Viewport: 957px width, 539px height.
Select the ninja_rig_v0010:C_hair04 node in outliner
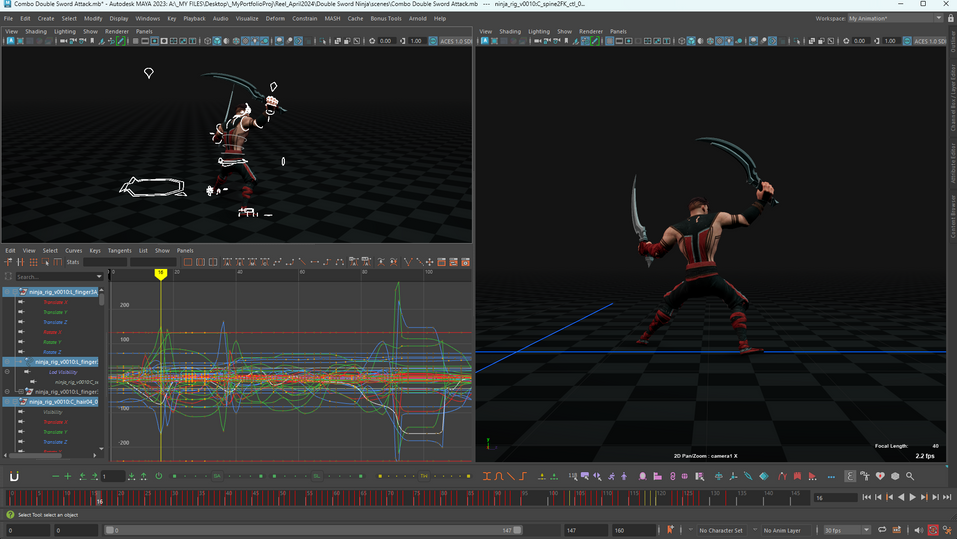[x=65, y=401]
